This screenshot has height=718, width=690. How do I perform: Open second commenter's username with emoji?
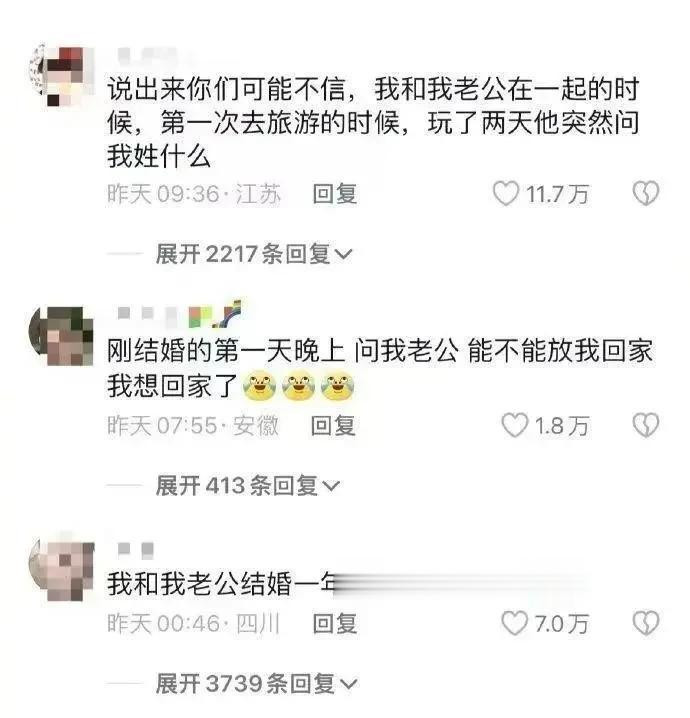pyautogui.click(x=179, y=314)
